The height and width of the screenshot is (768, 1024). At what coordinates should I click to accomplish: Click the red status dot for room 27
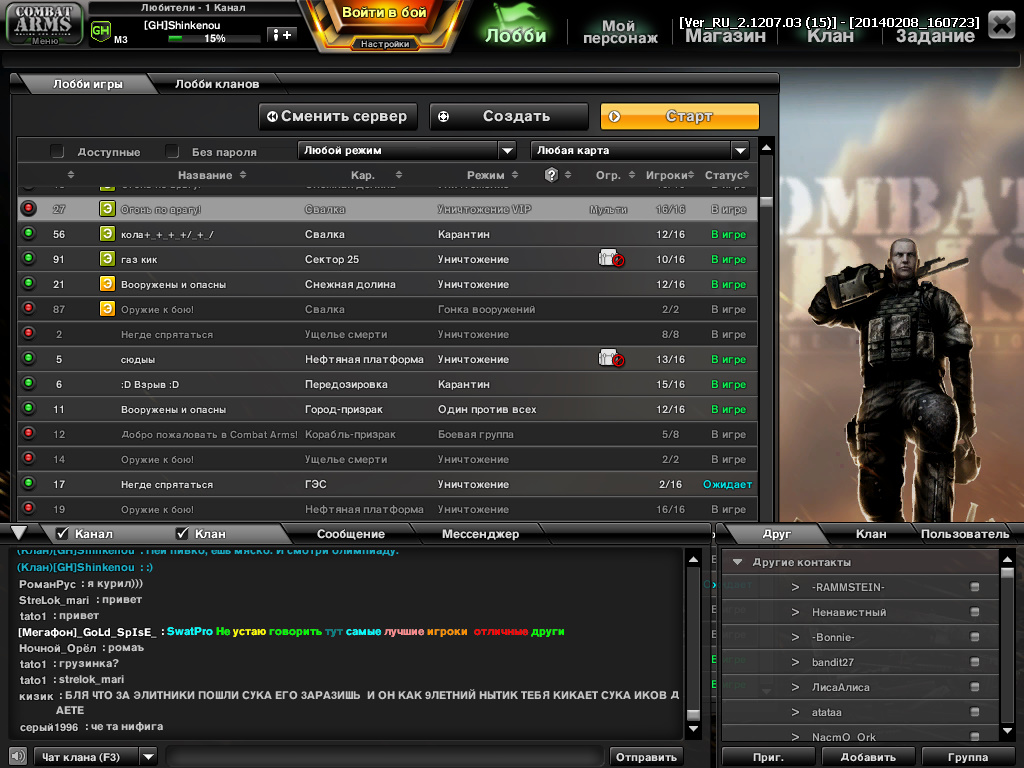pos(28,208)
